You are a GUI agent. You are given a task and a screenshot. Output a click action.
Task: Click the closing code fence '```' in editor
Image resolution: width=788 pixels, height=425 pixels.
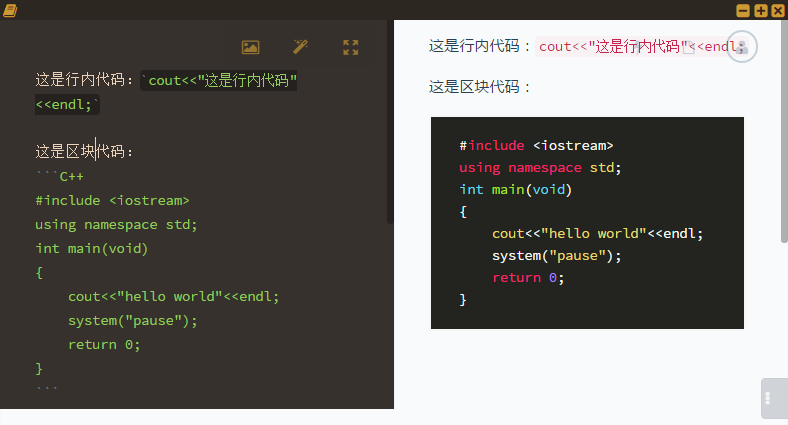[47, 389]
